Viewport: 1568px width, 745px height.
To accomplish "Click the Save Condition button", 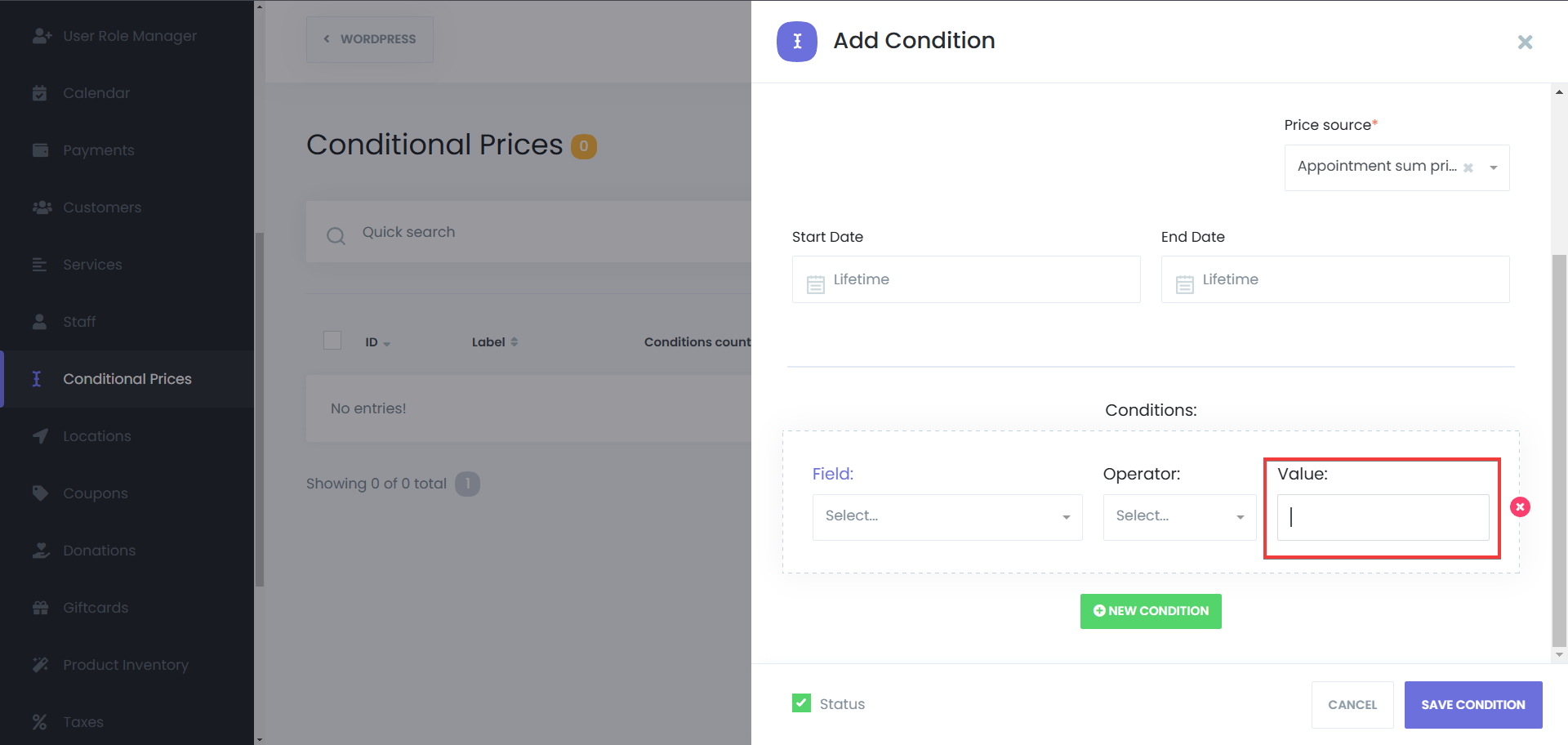I will click(x=1472, y=704).
